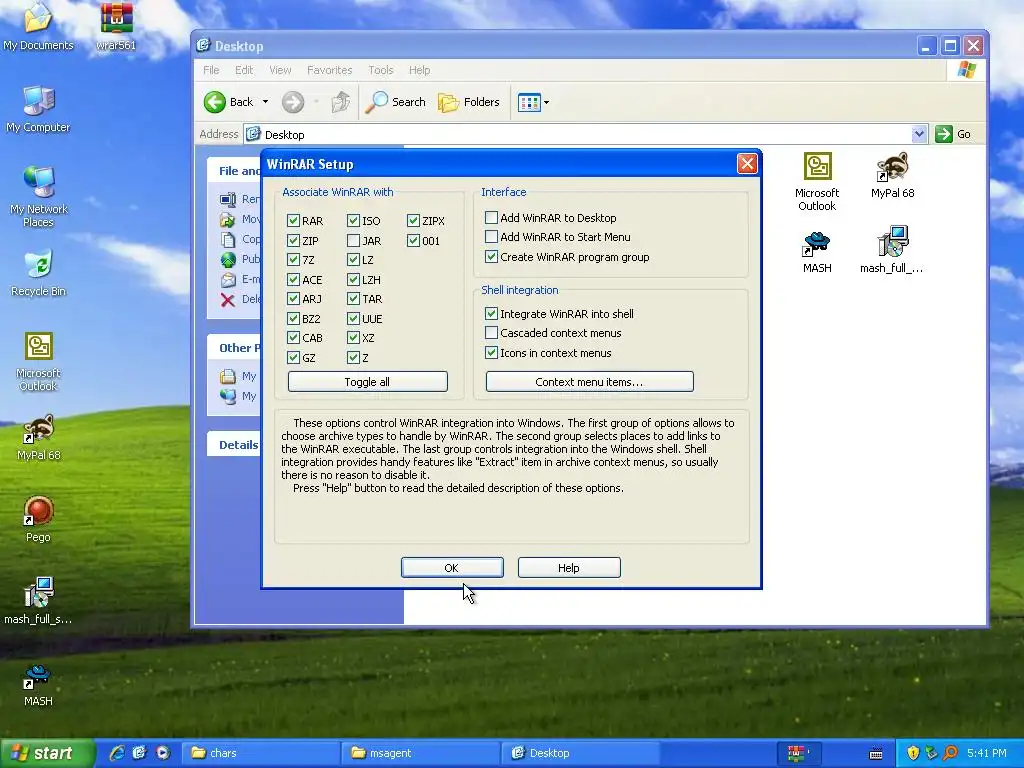Screen dimensions: 1024x768
Task: Click the Up folder toolbar icon
Action: click(340, 102)
